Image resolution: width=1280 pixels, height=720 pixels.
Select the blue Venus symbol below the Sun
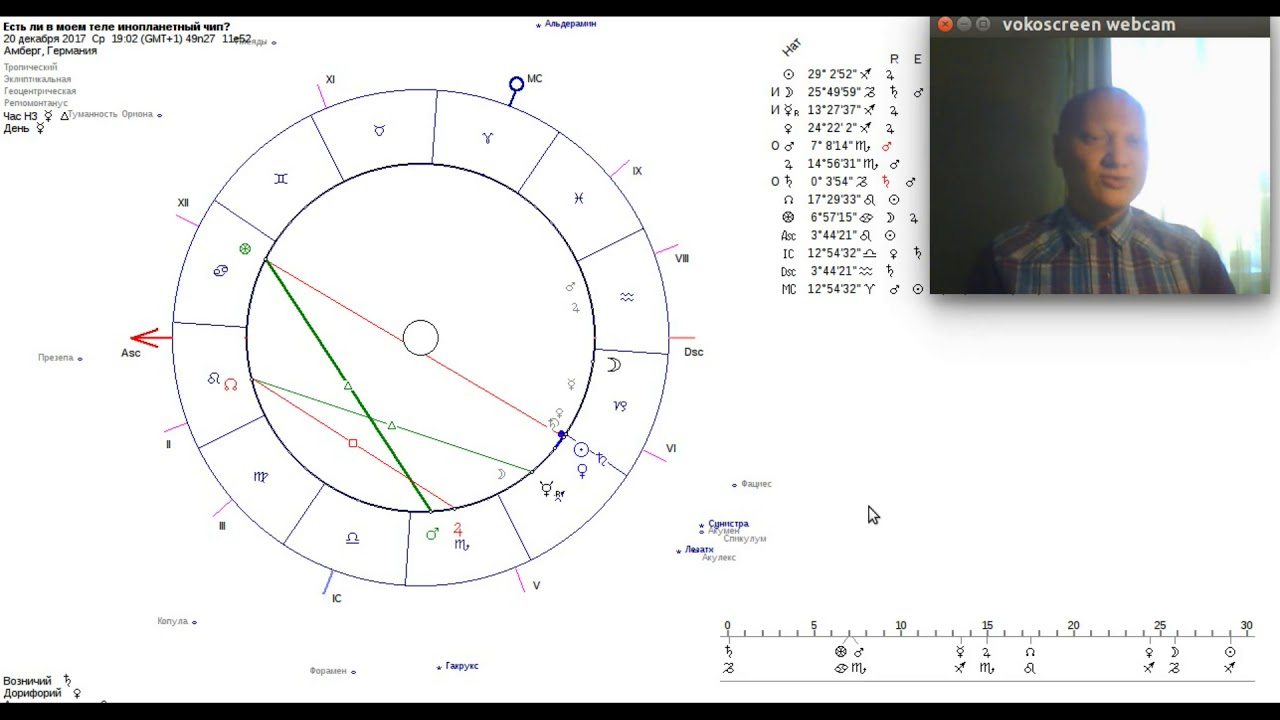(x=583, y=470)
